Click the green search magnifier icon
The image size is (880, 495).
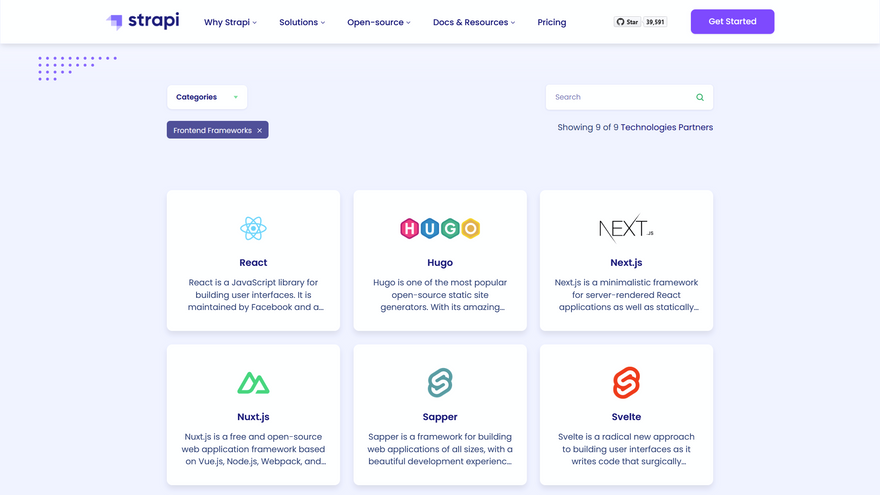pyautogui.click(x=700, y=97)
